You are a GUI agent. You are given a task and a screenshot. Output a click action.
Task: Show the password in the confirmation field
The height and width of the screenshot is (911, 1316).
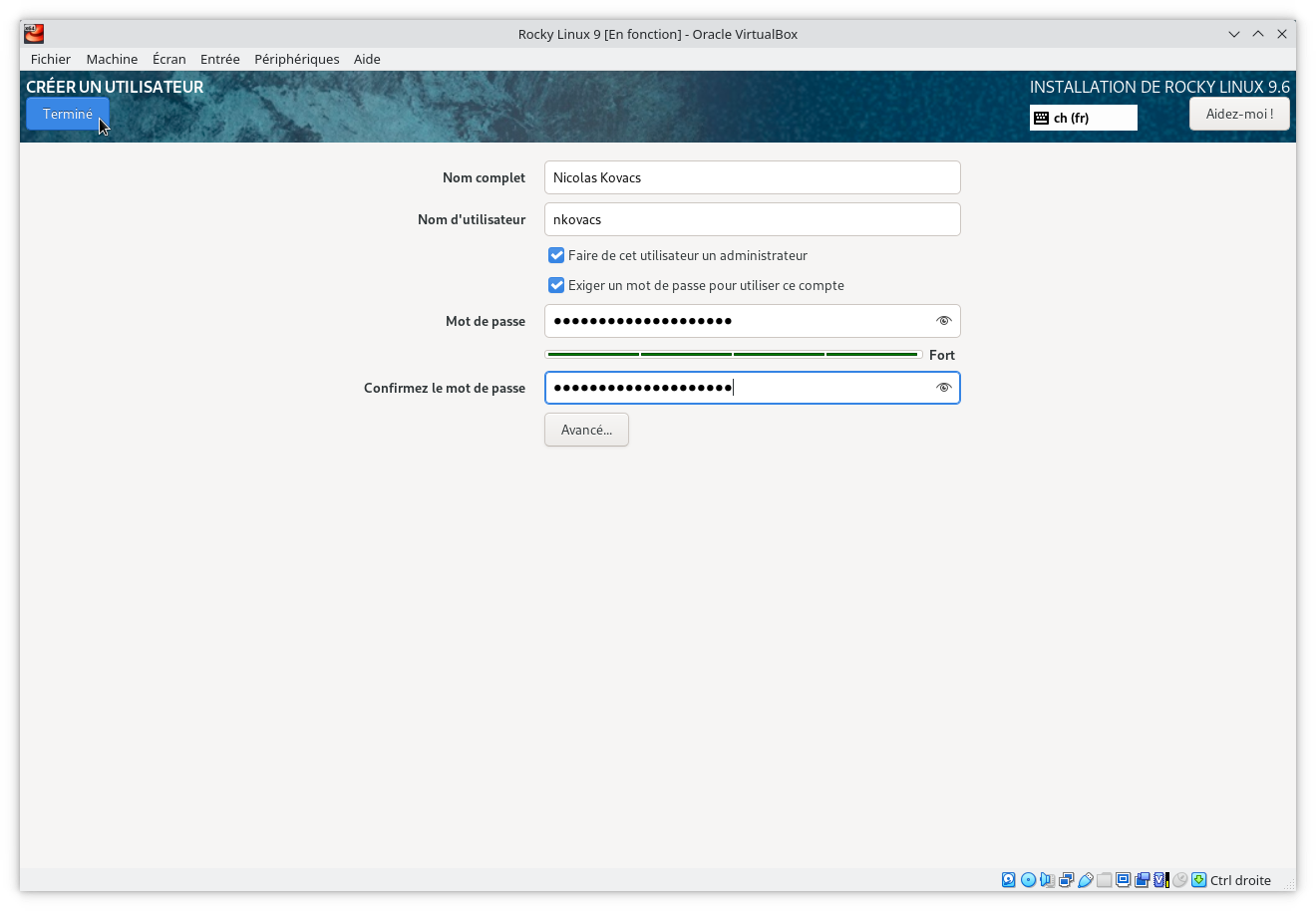(943, 388)
